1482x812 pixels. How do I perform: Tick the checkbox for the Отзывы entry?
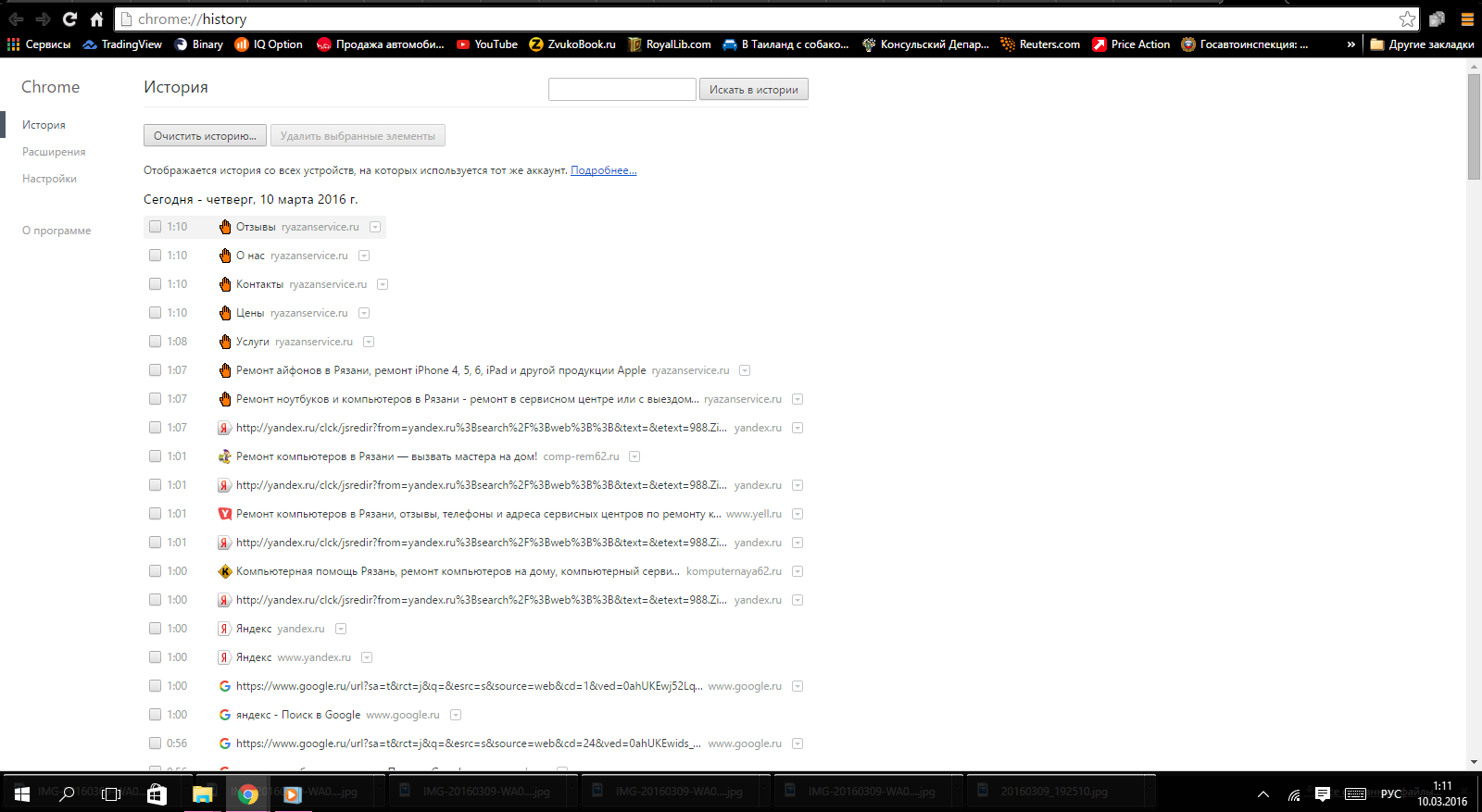click(156, 227)
